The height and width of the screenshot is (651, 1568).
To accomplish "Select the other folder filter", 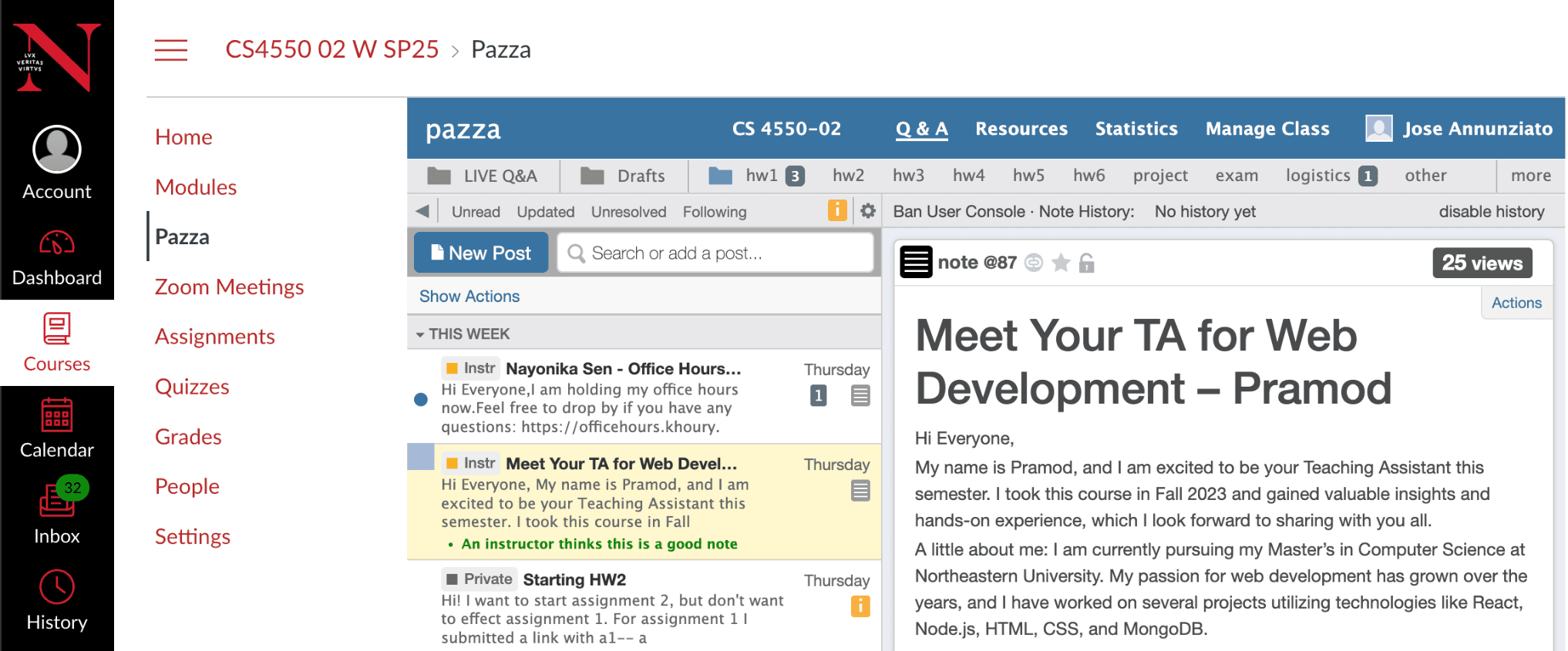I will point(1425,176).
